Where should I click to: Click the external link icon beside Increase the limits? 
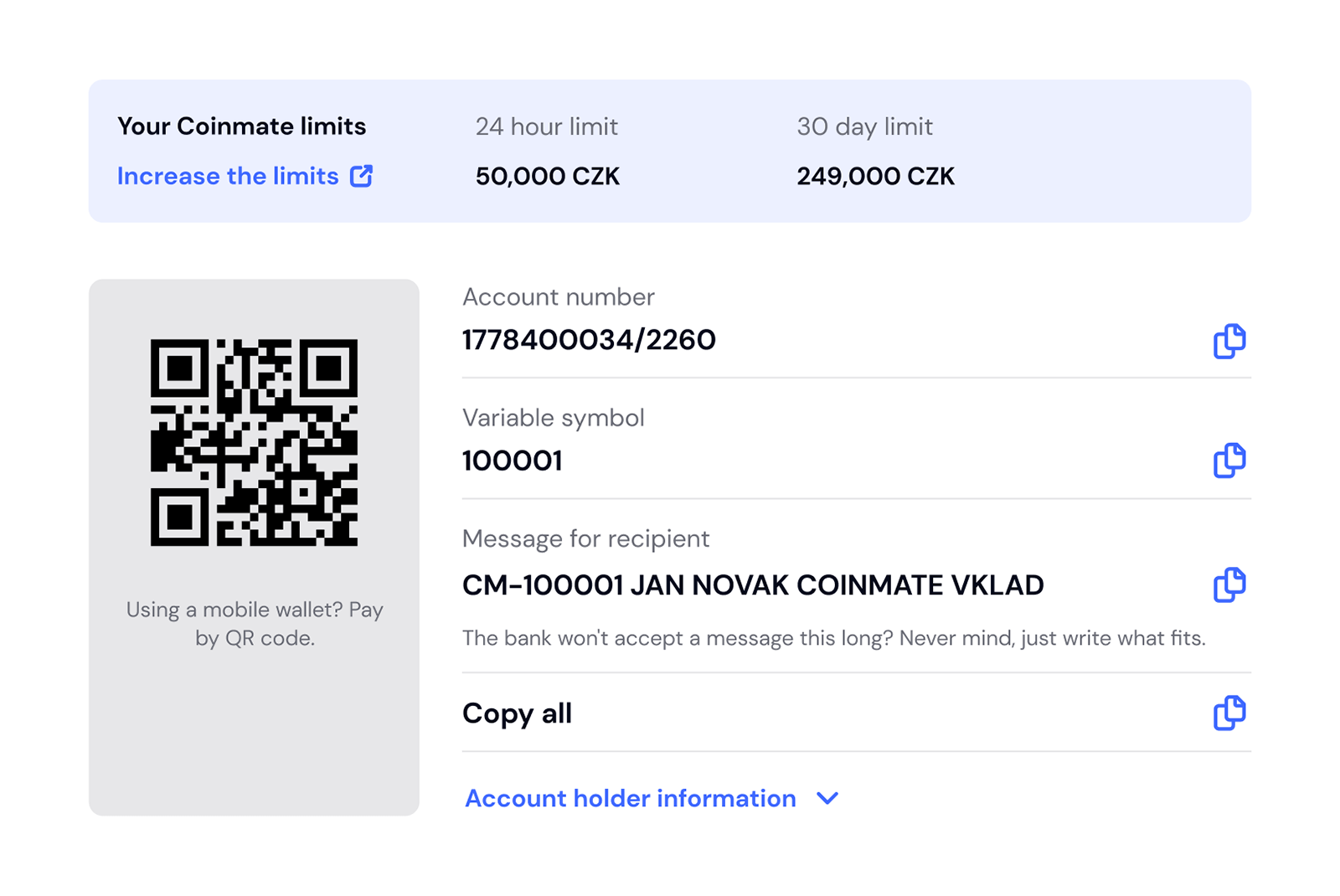point(361,176)
